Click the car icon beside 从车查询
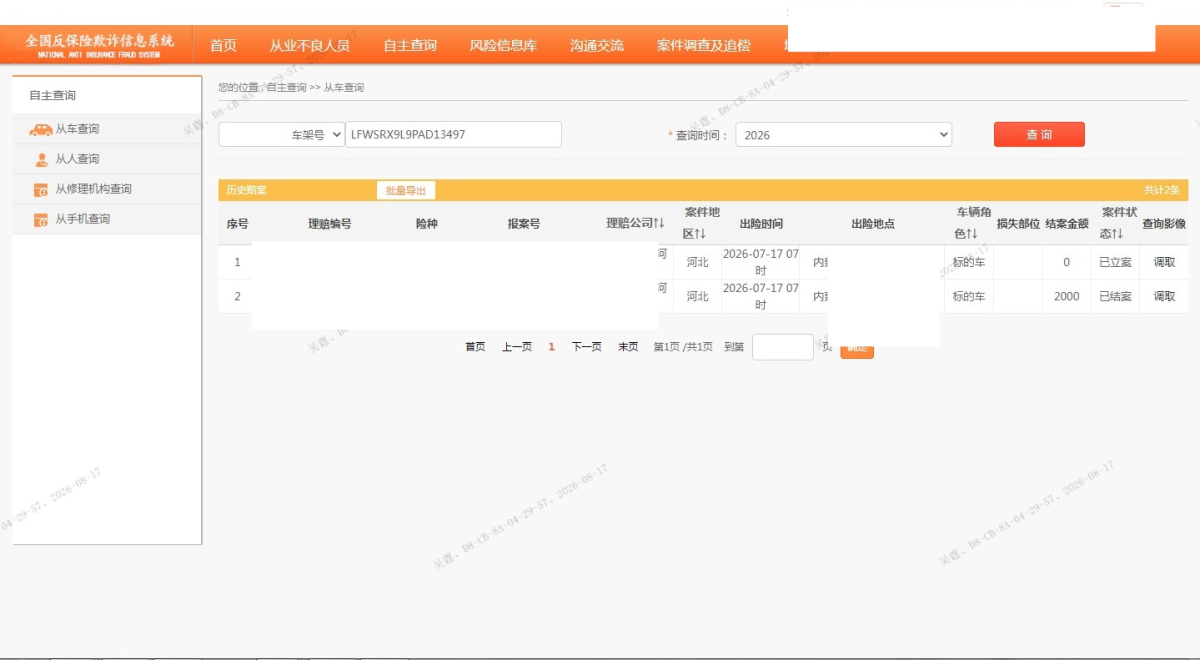This screenshot has width=1200, height=660. [41, 129]
